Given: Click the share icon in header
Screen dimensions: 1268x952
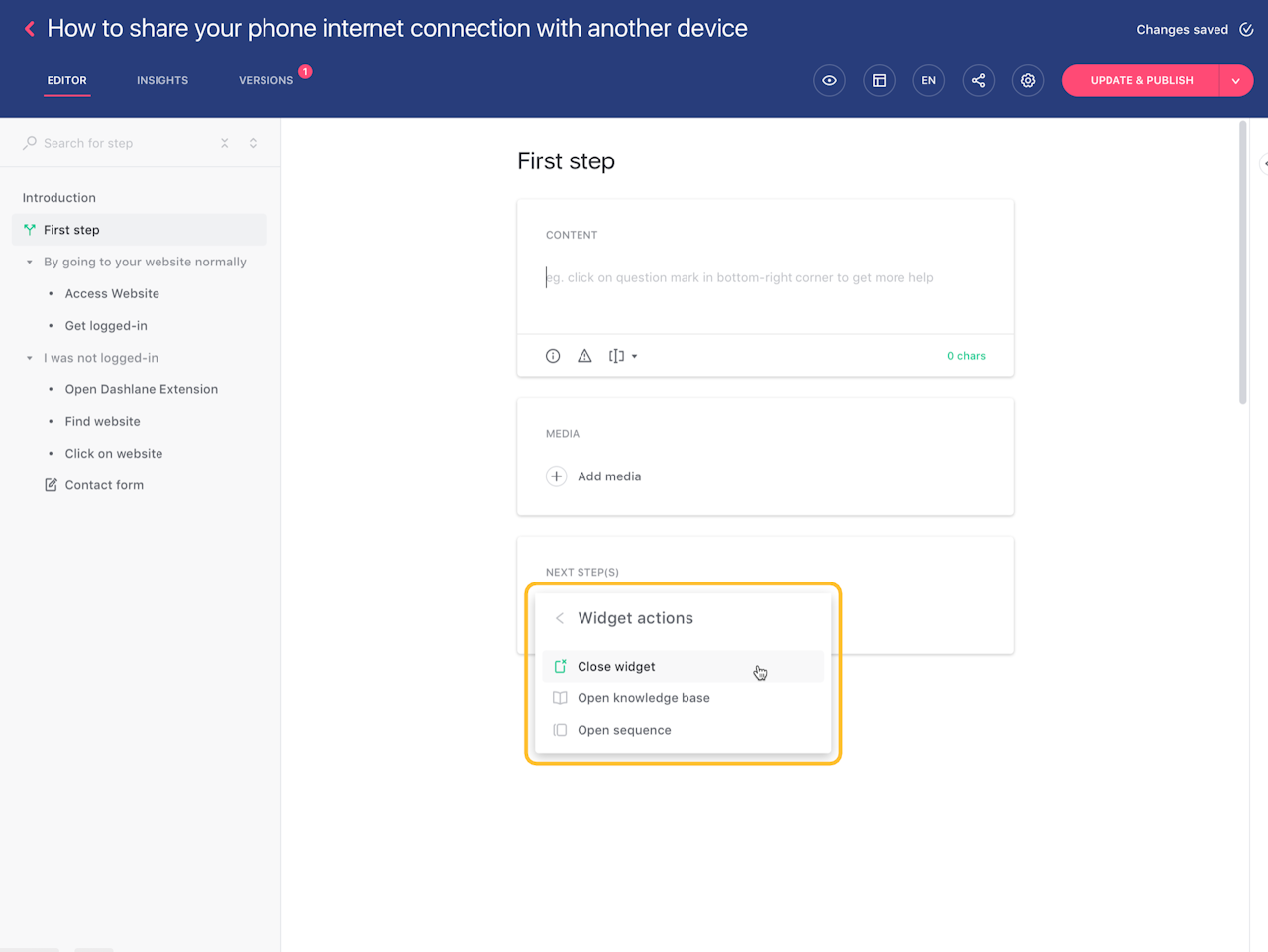Looking at the screenshot, I should 978,81.
